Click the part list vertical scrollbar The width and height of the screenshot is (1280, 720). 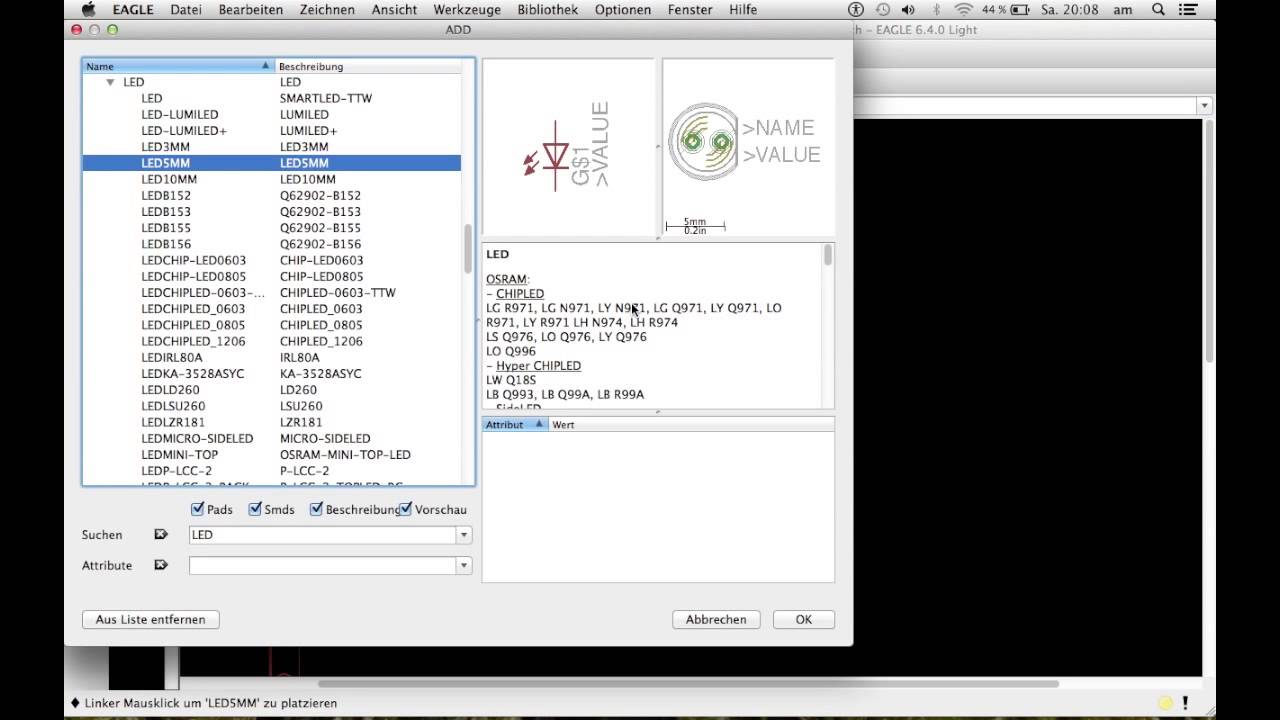tap(468, 250)
